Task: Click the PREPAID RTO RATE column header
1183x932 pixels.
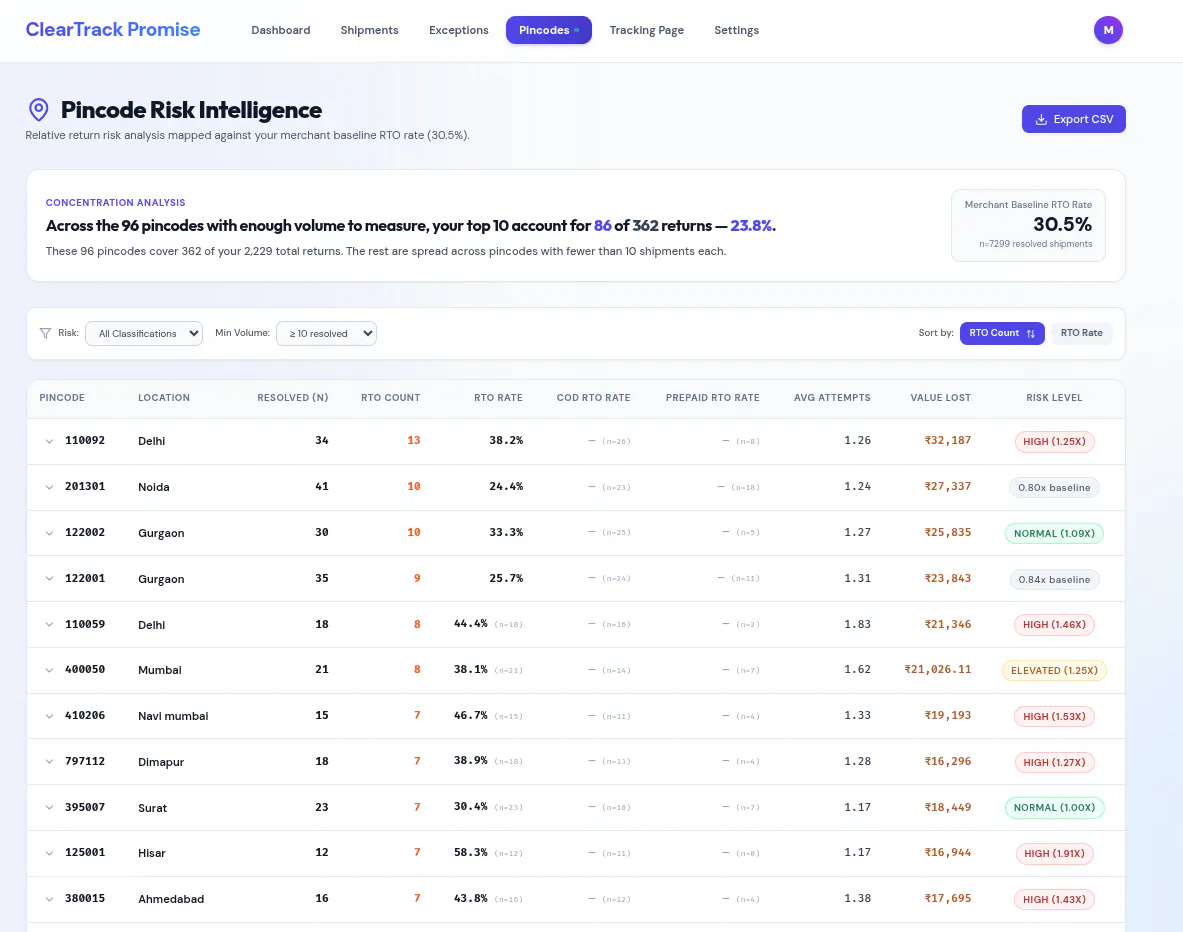Action: coord(712,398)
